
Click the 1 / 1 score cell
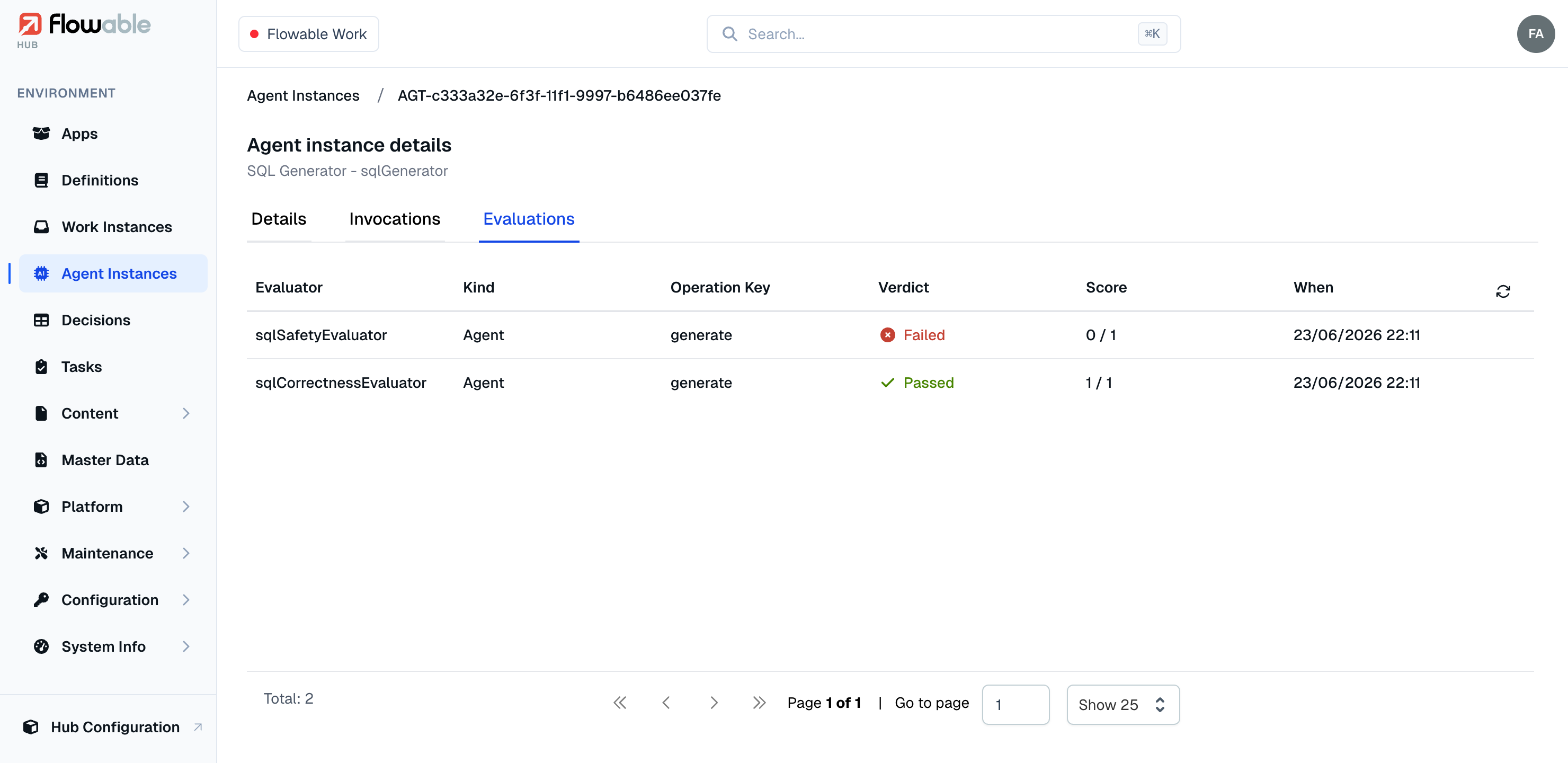pyautogui.click(x=1099, y=383)
